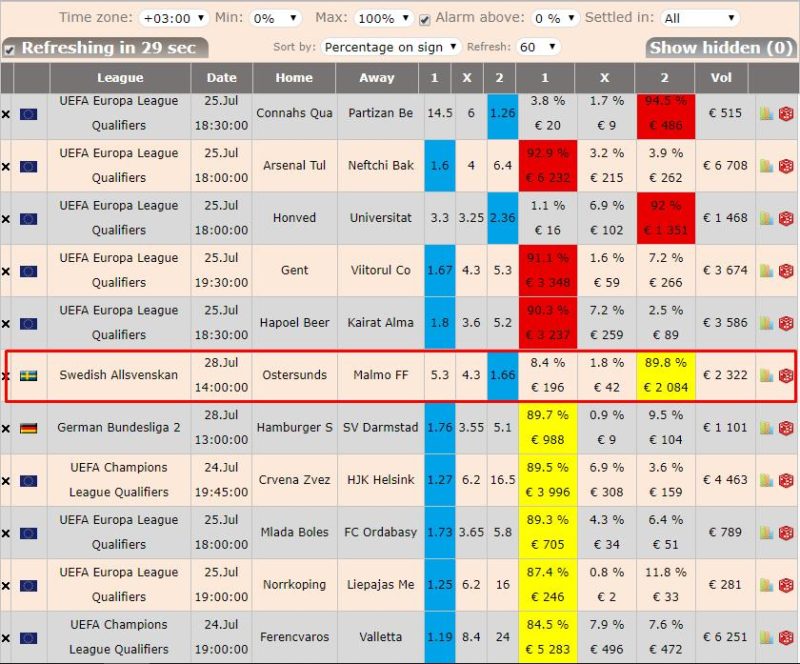
Task: Click the Refreshing countdown button
Action: 112,48
